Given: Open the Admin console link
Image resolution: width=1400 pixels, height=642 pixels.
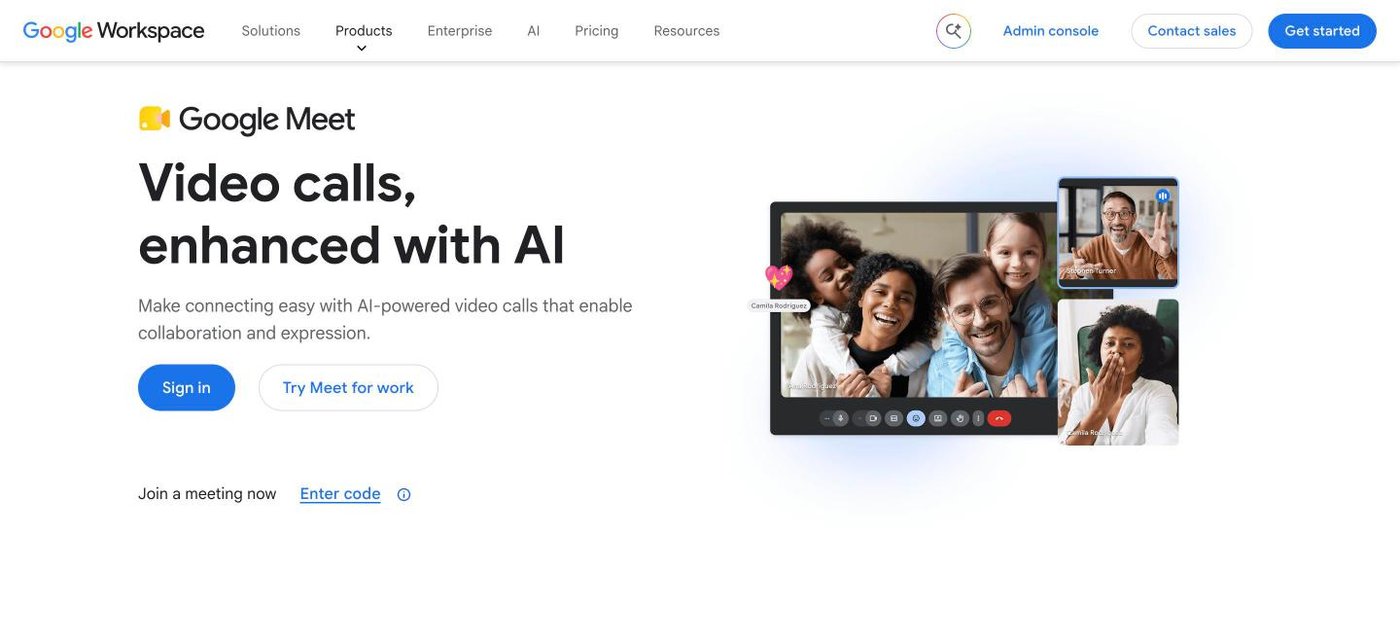Looking at the screenshot, I should coord(1051,31).
